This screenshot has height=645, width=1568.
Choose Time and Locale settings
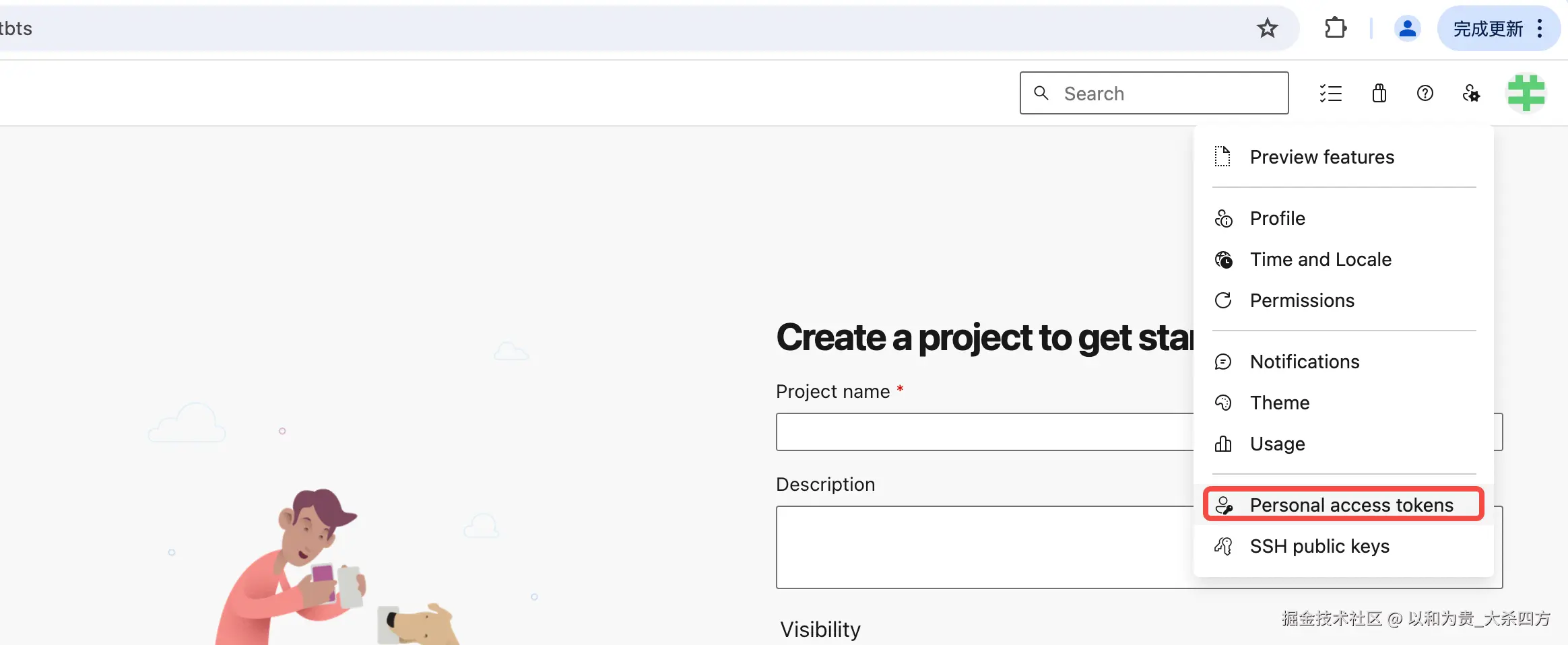tap(1320, 259)
